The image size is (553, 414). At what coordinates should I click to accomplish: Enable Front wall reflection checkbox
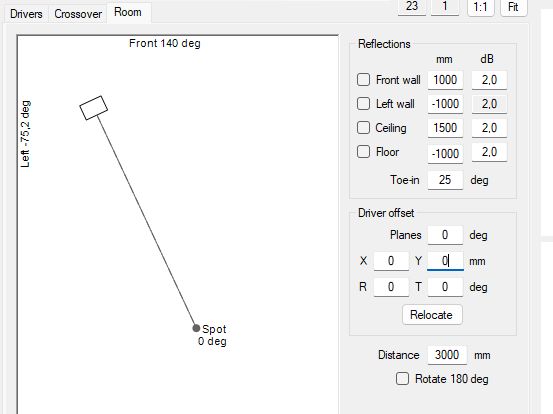[x=363, y=80]
